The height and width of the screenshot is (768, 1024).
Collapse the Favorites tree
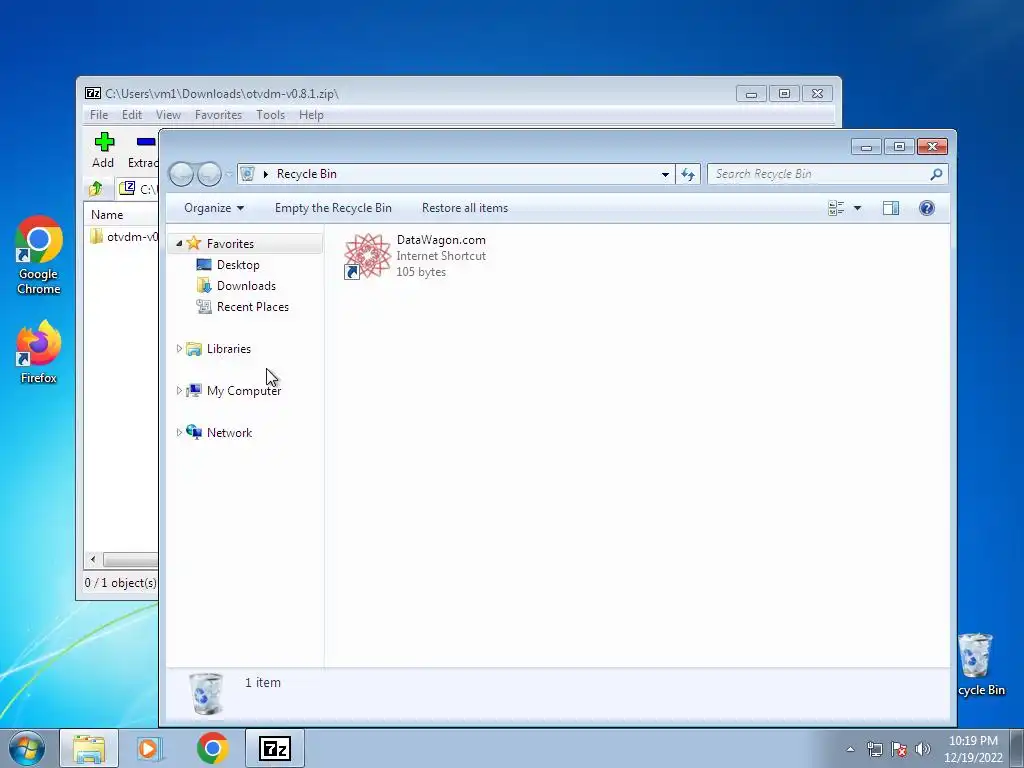coord(179,243)
